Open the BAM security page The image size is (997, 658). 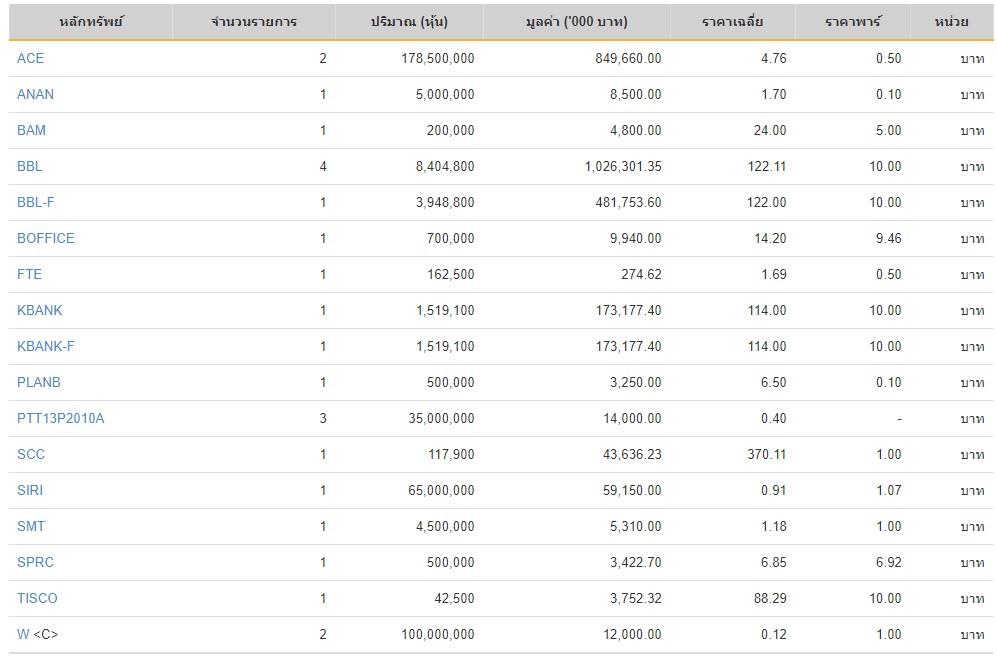(x=32, y=130)
